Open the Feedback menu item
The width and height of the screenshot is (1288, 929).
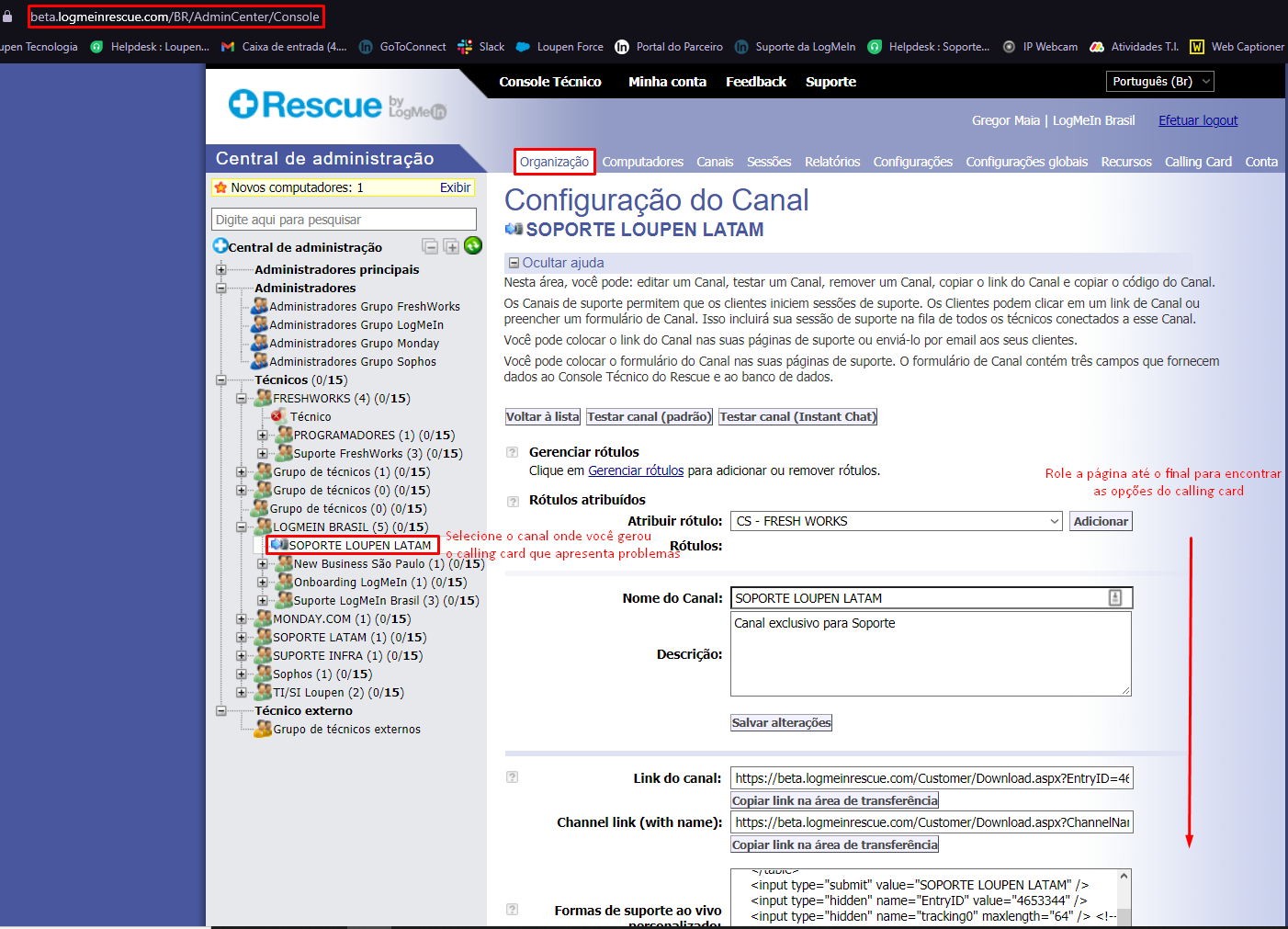756,82
